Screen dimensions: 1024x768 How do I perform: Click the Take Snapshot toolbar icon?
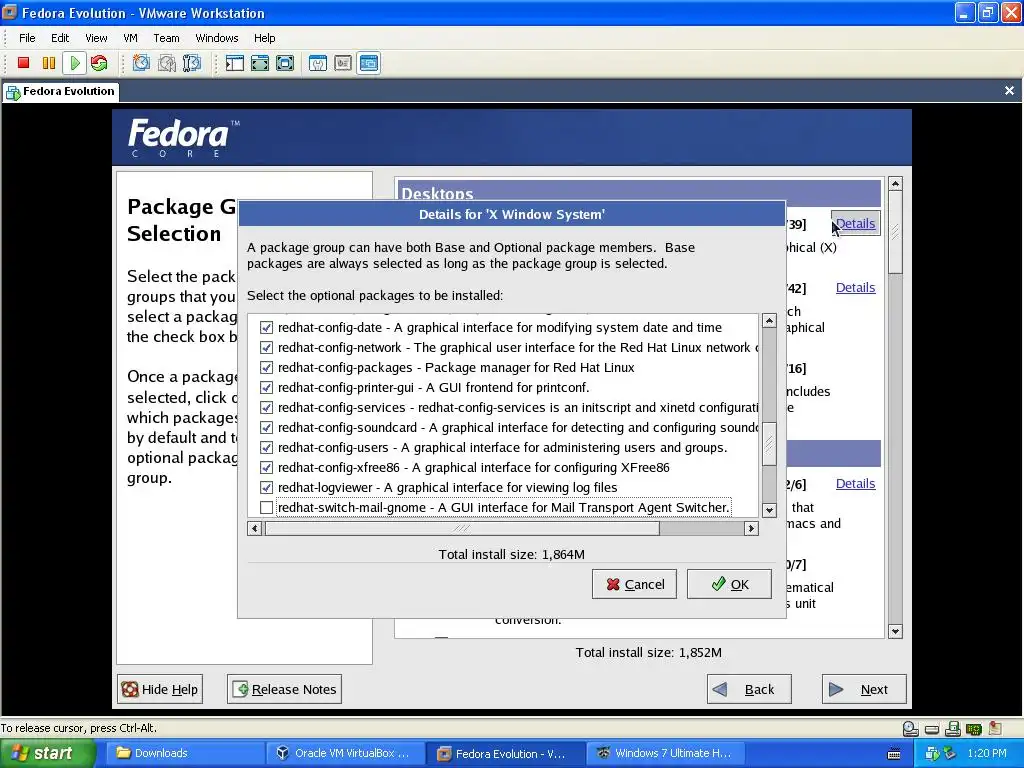pos(141,63)
